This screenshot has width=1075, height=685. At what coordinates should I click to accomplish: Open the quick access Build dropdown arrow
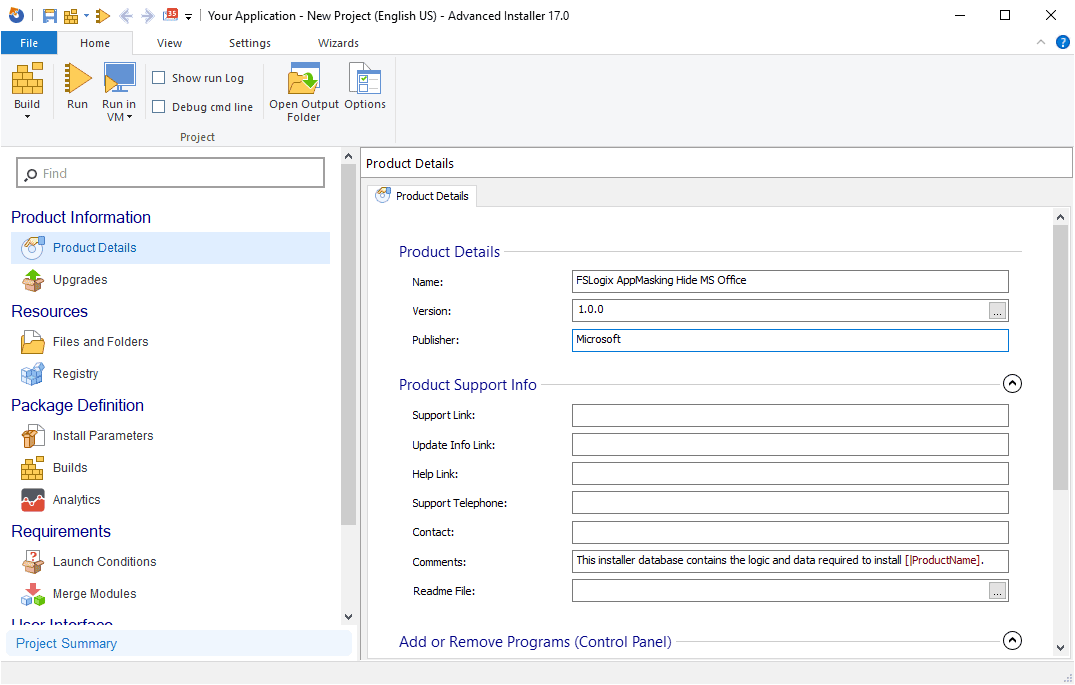click(x=86, y=16)
